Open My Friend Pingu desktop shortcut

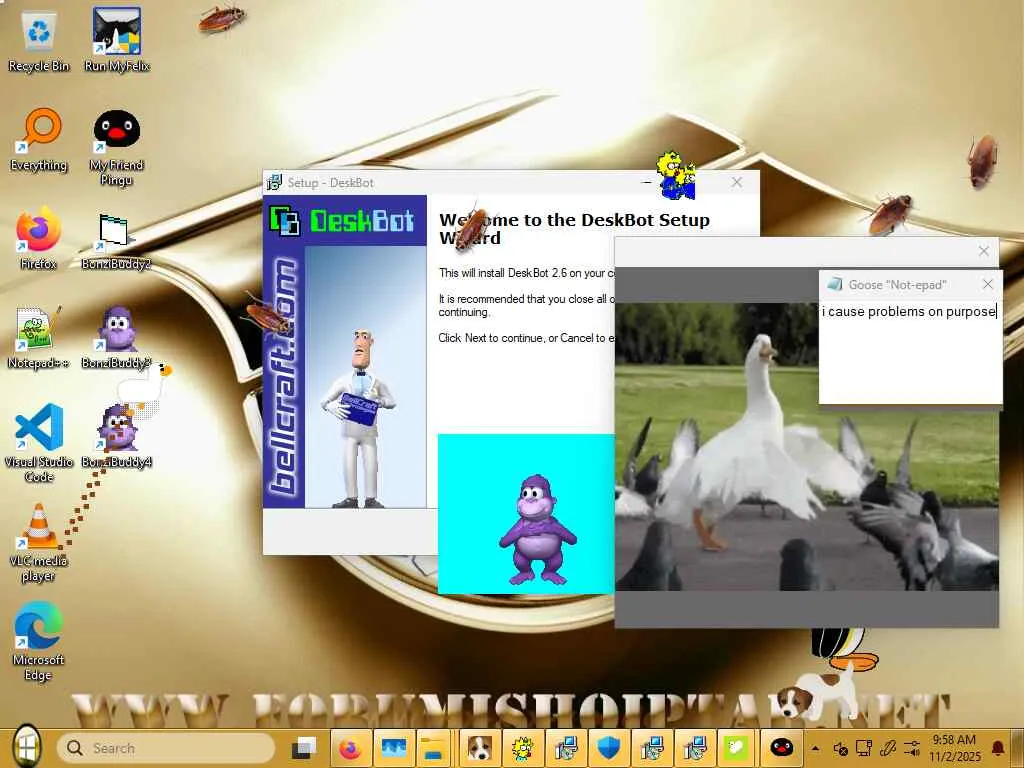(x=117, y=148)
